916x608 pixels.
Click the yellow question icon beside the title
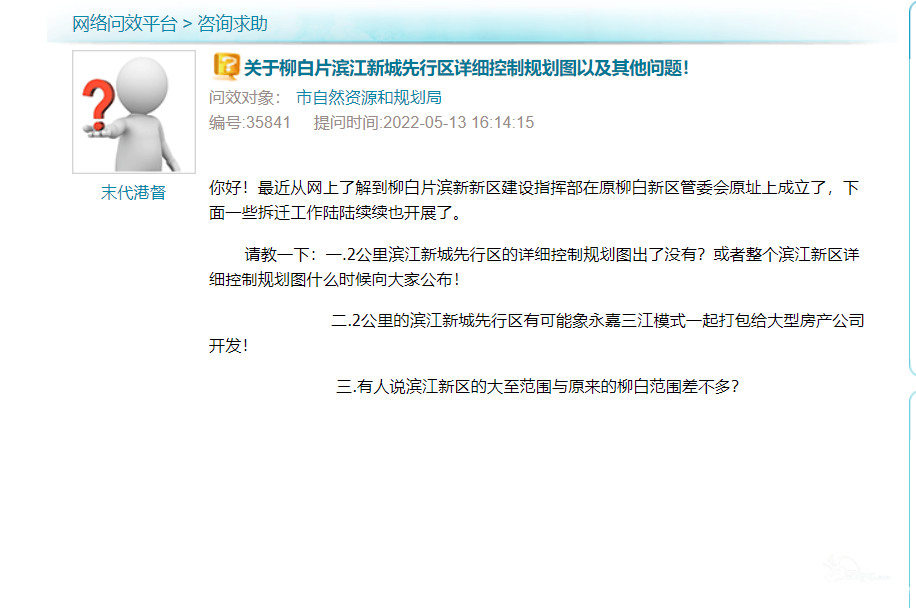click(x=226, y=66)
